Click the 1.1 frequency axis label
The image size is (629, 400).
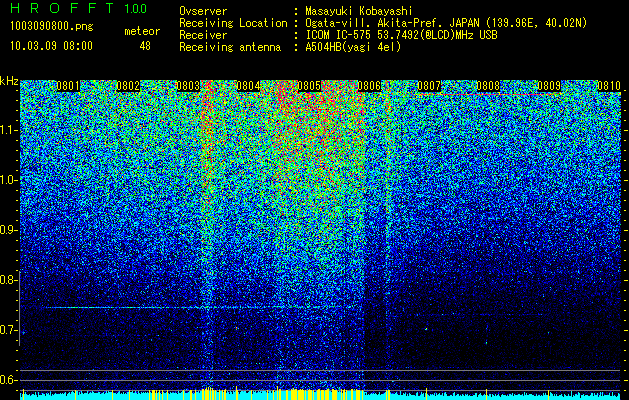(7, 130)
